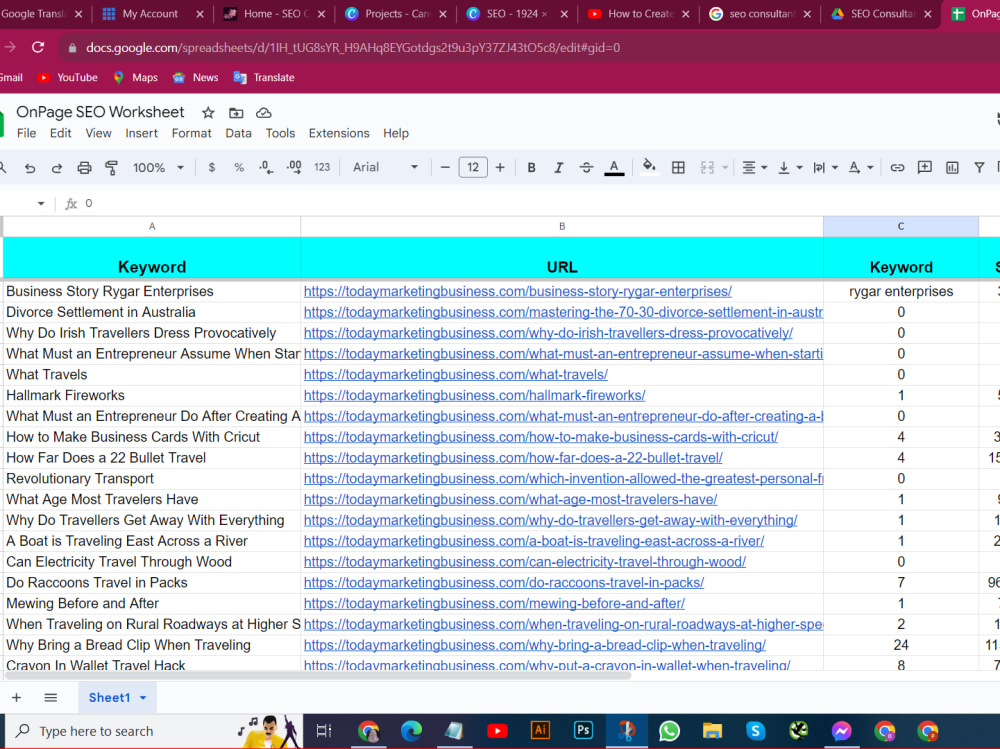
Task: Open the Edit menu
Action: pyautogui.click(x=61, y=133)
